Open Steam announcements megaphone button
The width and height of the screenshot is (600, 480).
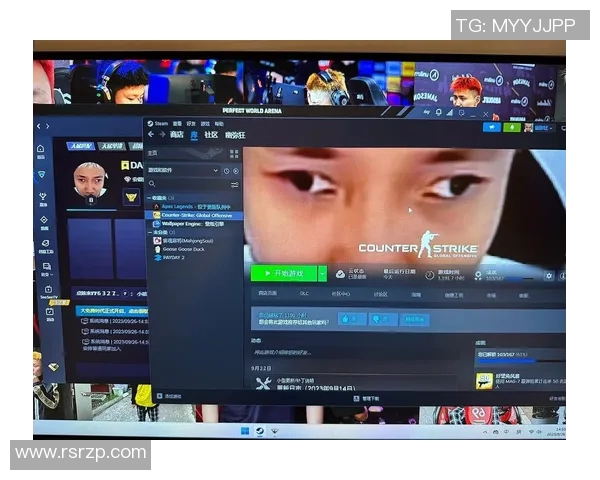[492, 127]
